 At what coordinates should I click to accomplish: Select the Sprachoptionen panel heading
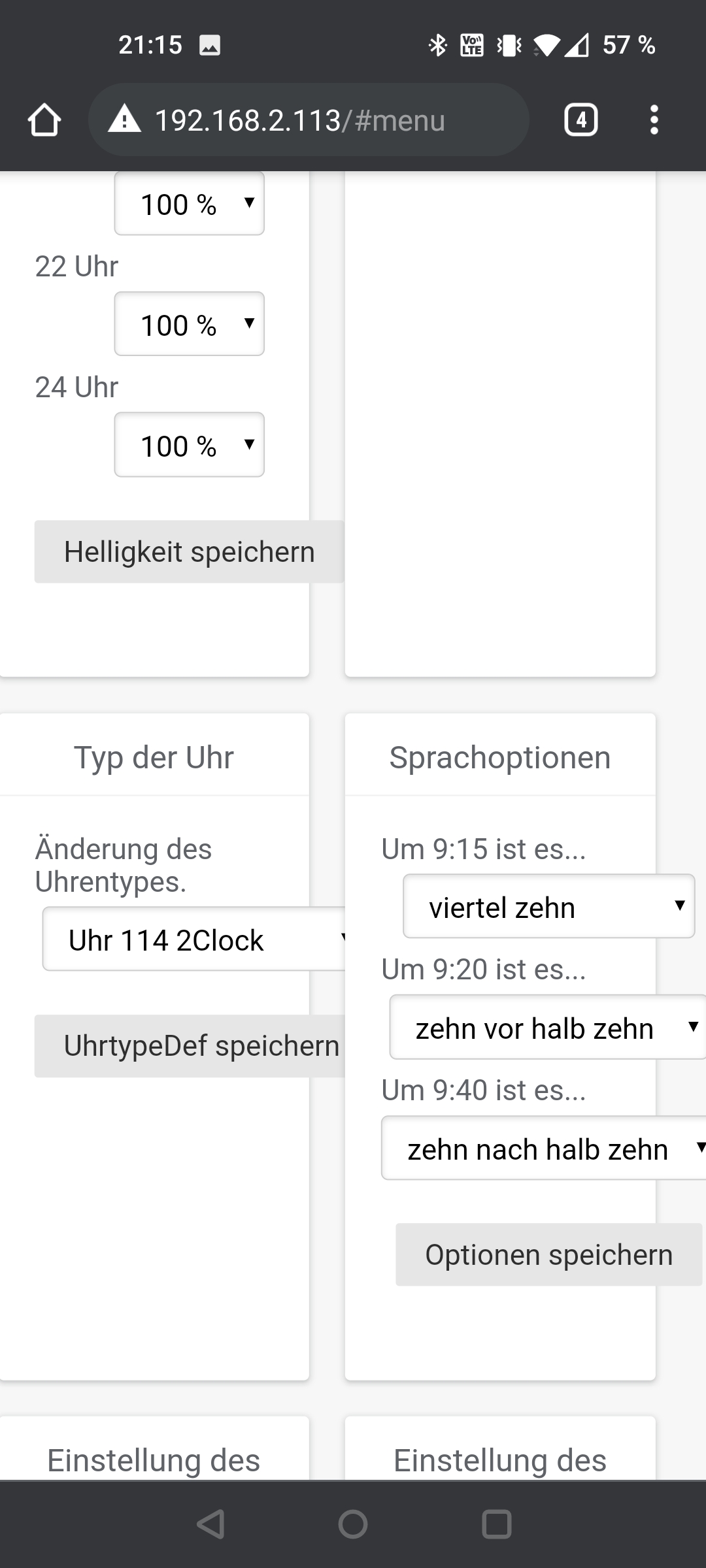pyautogui.click(x=499, y=757)
